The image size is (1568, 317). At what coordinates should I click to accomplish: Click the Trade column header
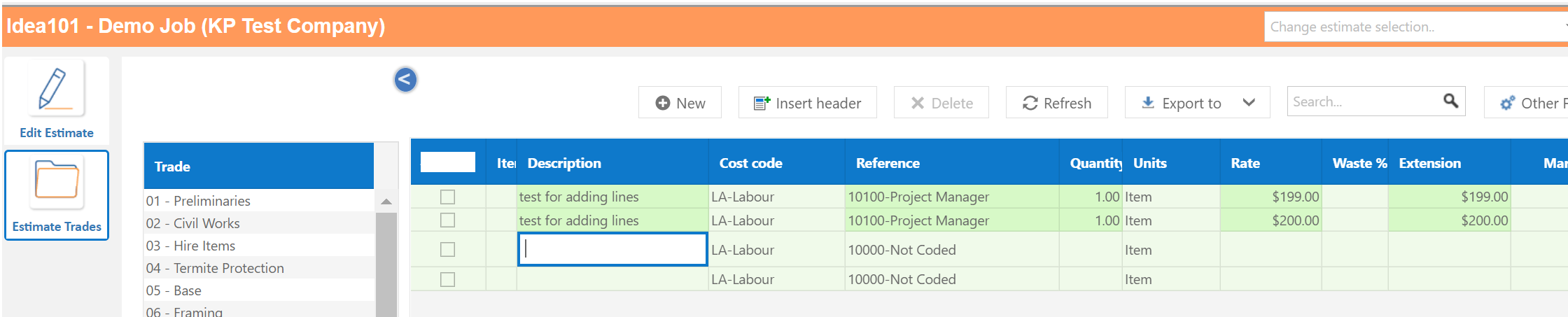coord(259,167)
